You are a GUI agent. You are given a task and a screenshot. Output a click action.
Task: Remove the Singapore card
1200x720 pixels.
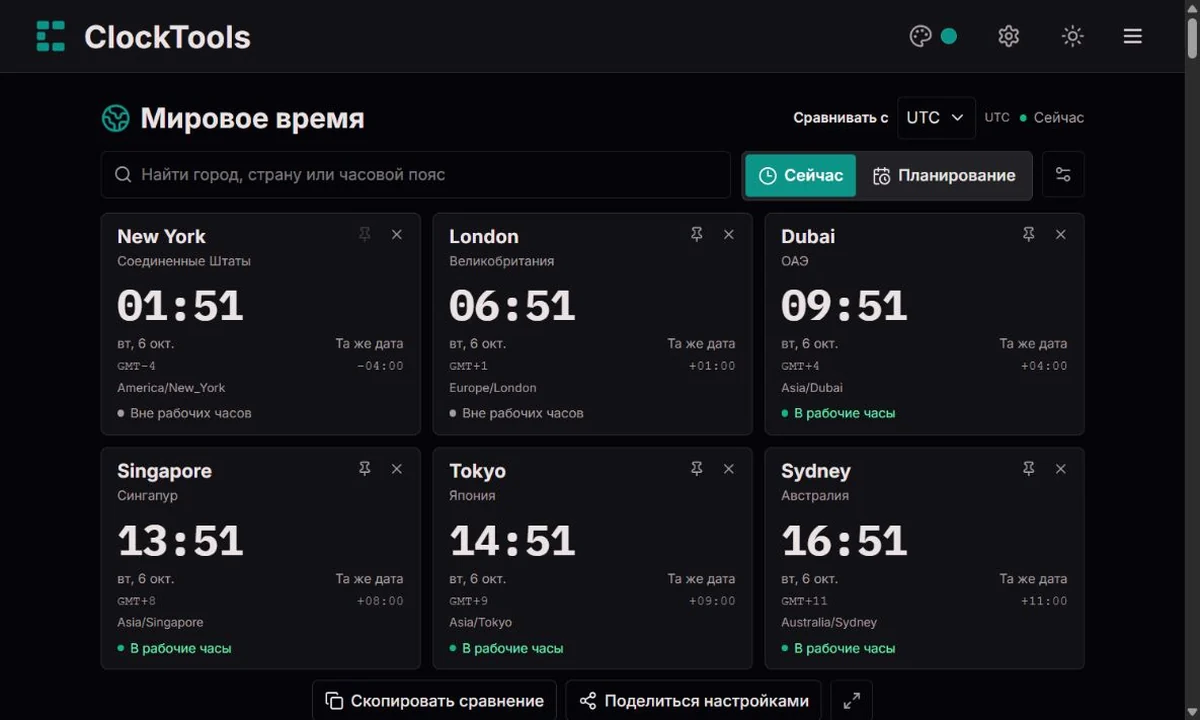point(397,469)
